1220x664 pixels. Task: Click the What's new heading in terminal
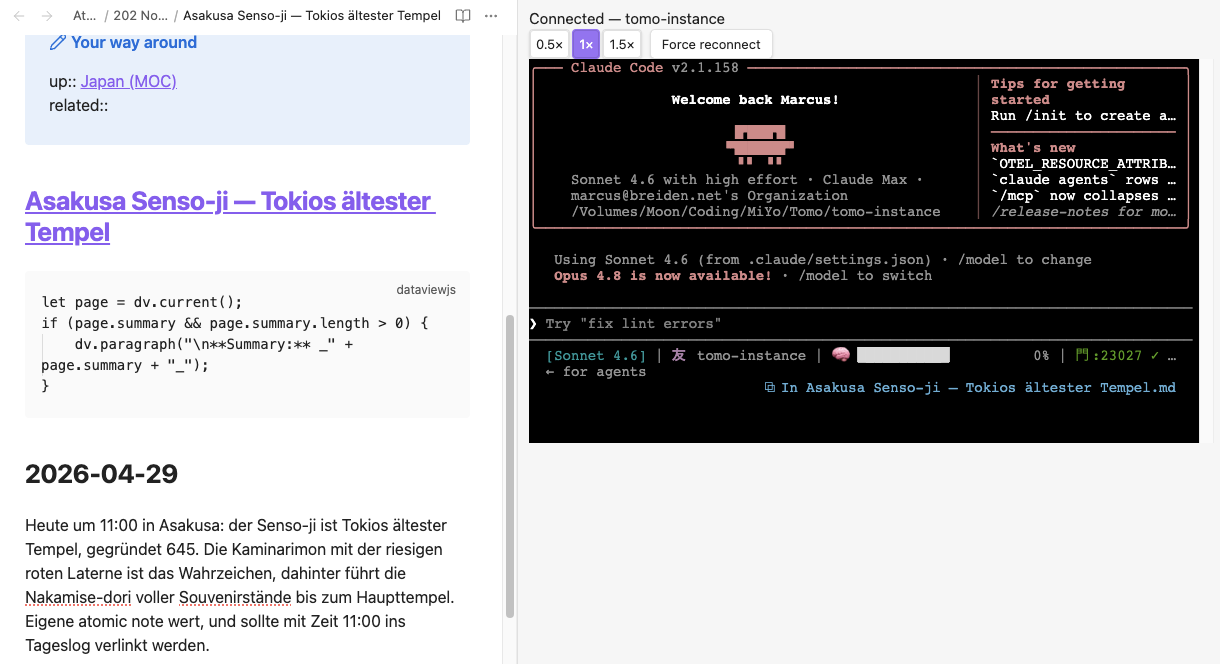tap(1033, 147)
